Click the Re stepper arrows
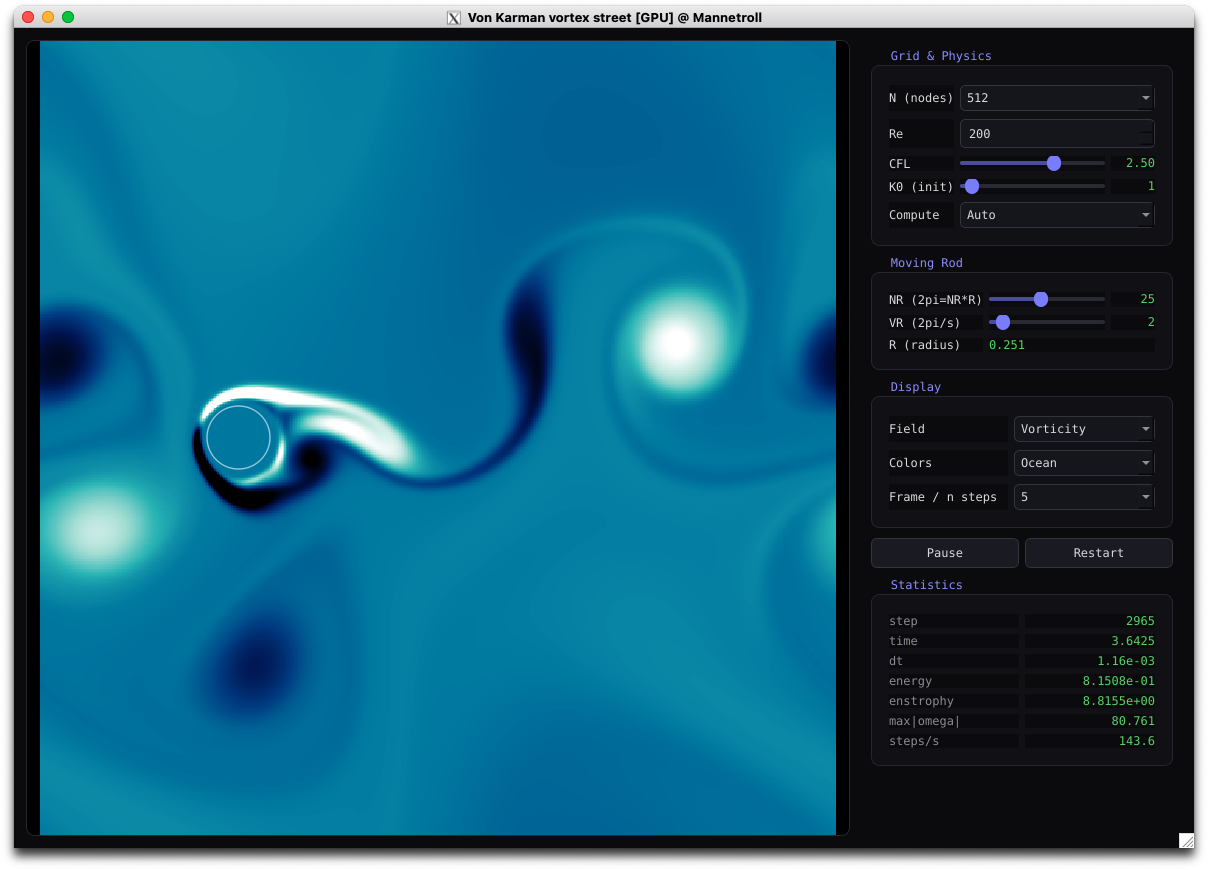This screenshot has width=1208, height=870. pos(1147,134)
